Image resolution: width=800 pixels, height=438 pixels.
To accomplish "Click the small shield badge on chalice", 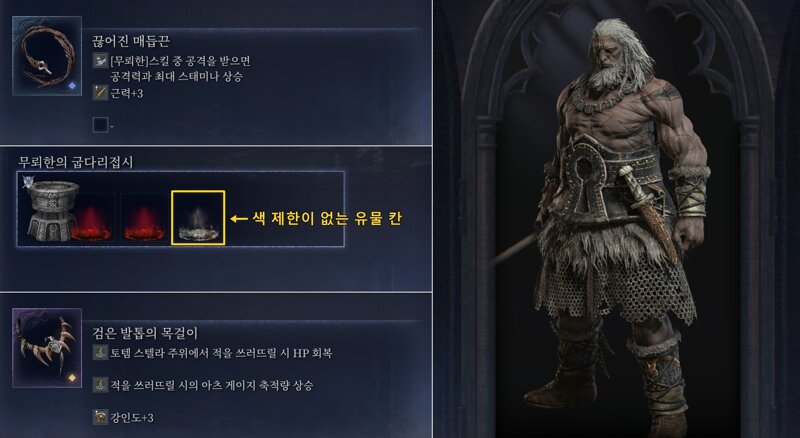I will tap(28, 182).
